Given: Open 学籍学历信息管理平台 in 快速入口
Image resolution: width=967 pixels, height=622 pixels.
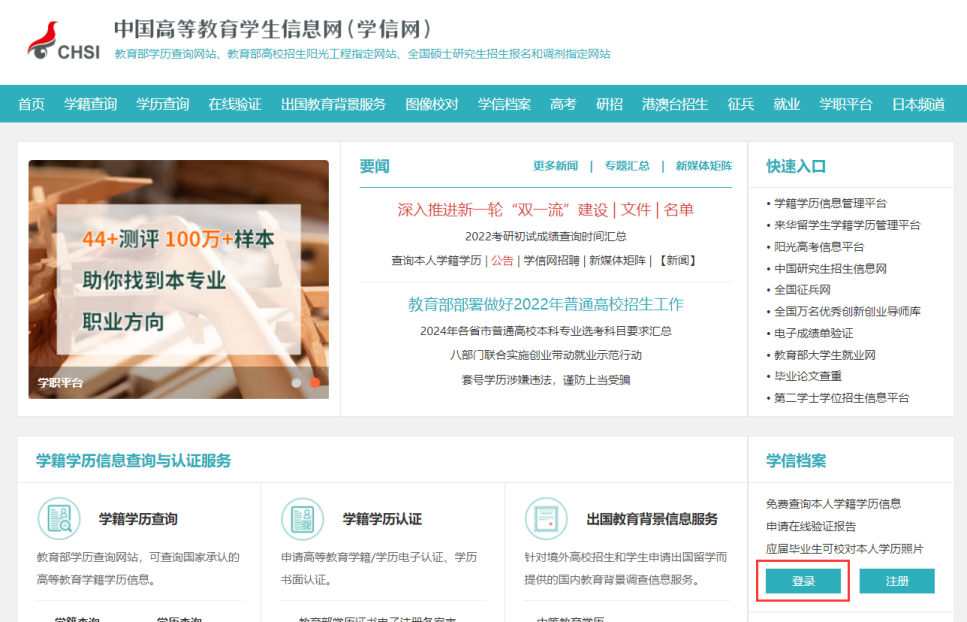Looking at the screenshot, I should (x=830, y=203).
